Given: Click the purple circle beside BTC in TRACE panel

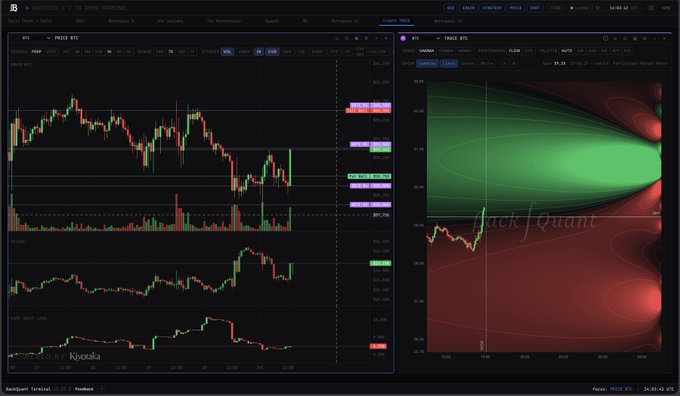Looking at the screenshot, I should tap(403, 38).
